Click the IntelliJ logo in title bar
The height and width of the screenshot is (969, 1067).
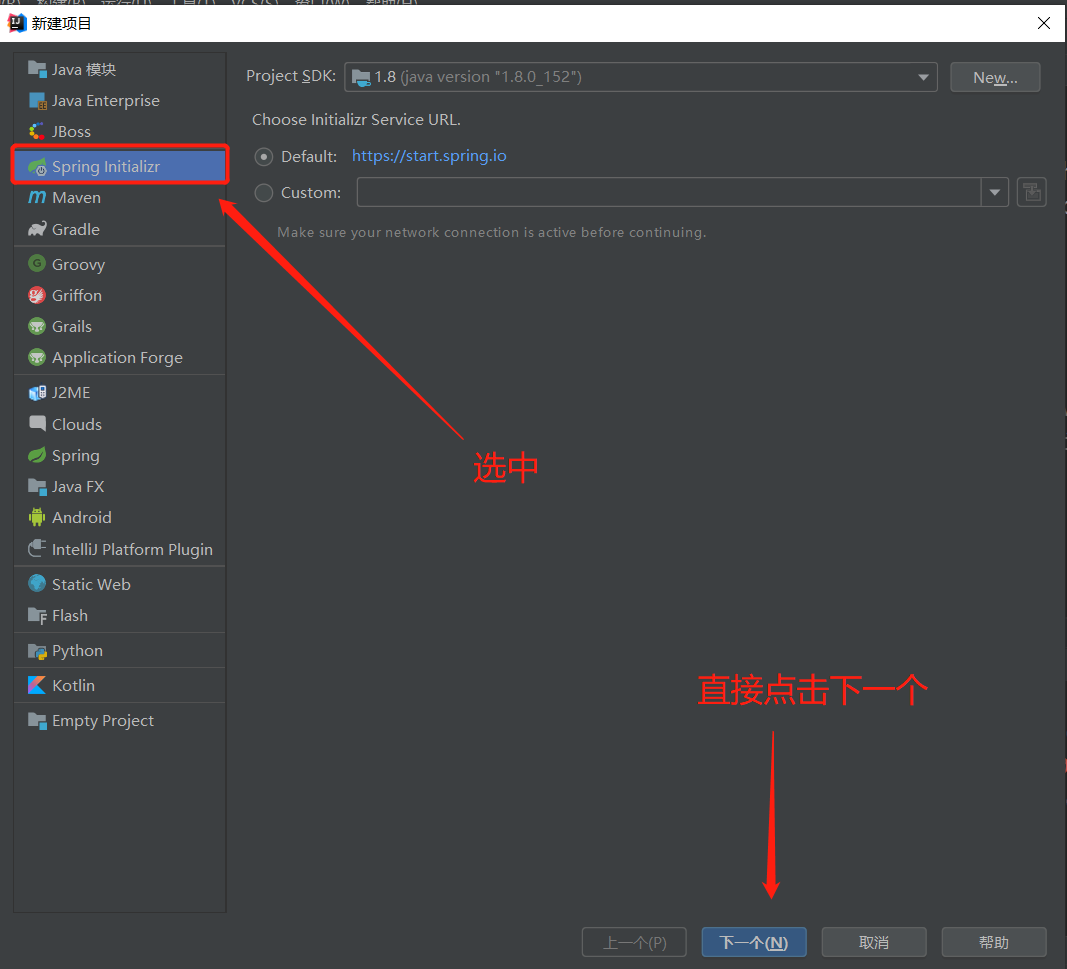[16, 23]
